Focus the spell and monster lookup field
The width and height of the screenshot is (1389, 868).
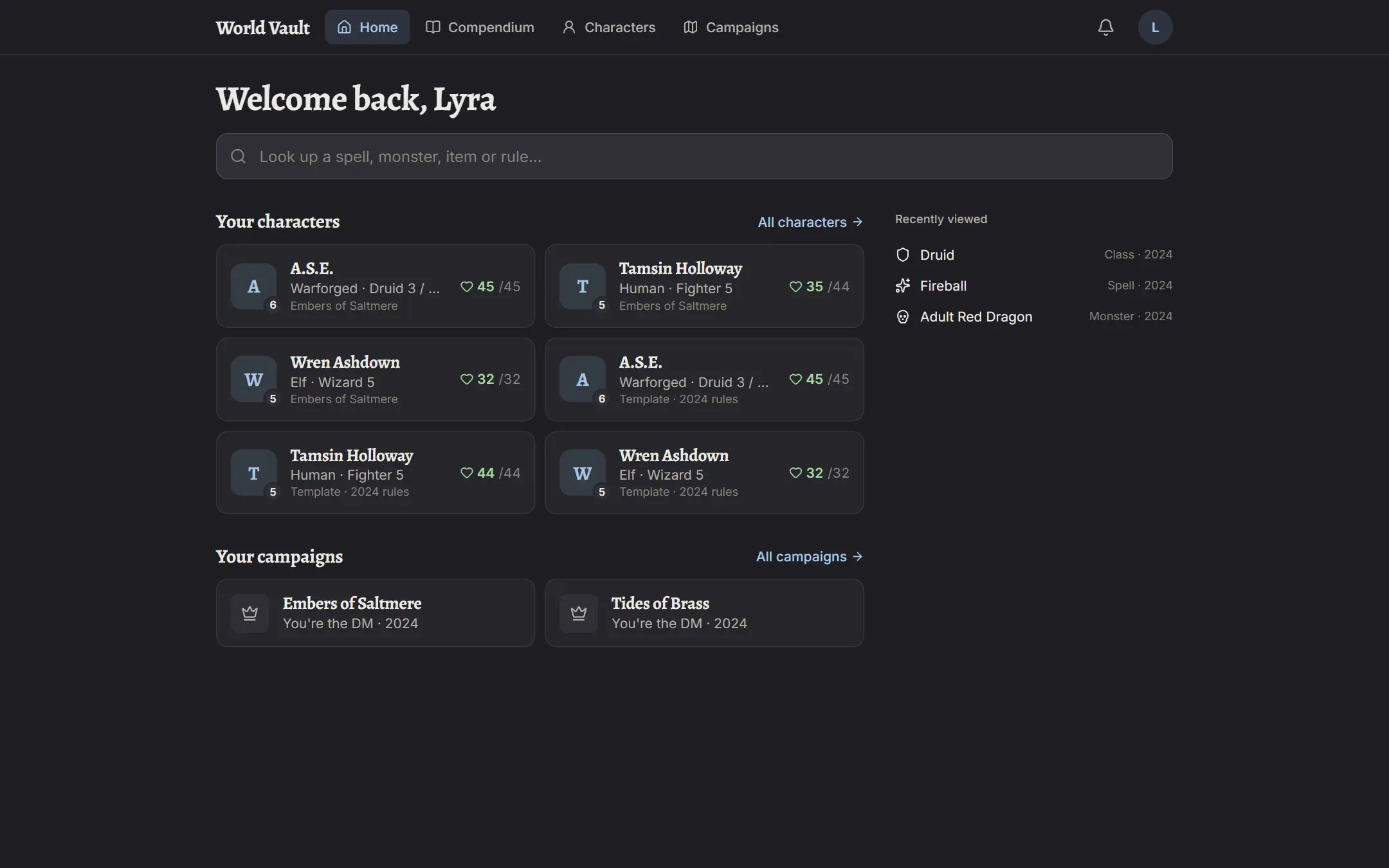coord(694,156)
